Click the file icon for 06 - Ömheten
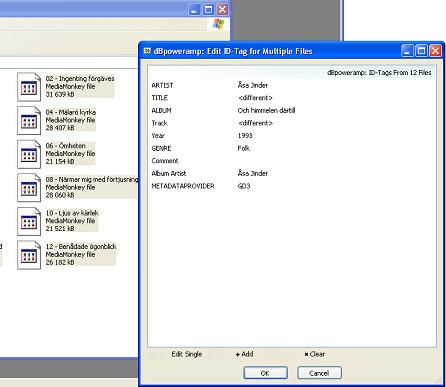 point(29,154)
